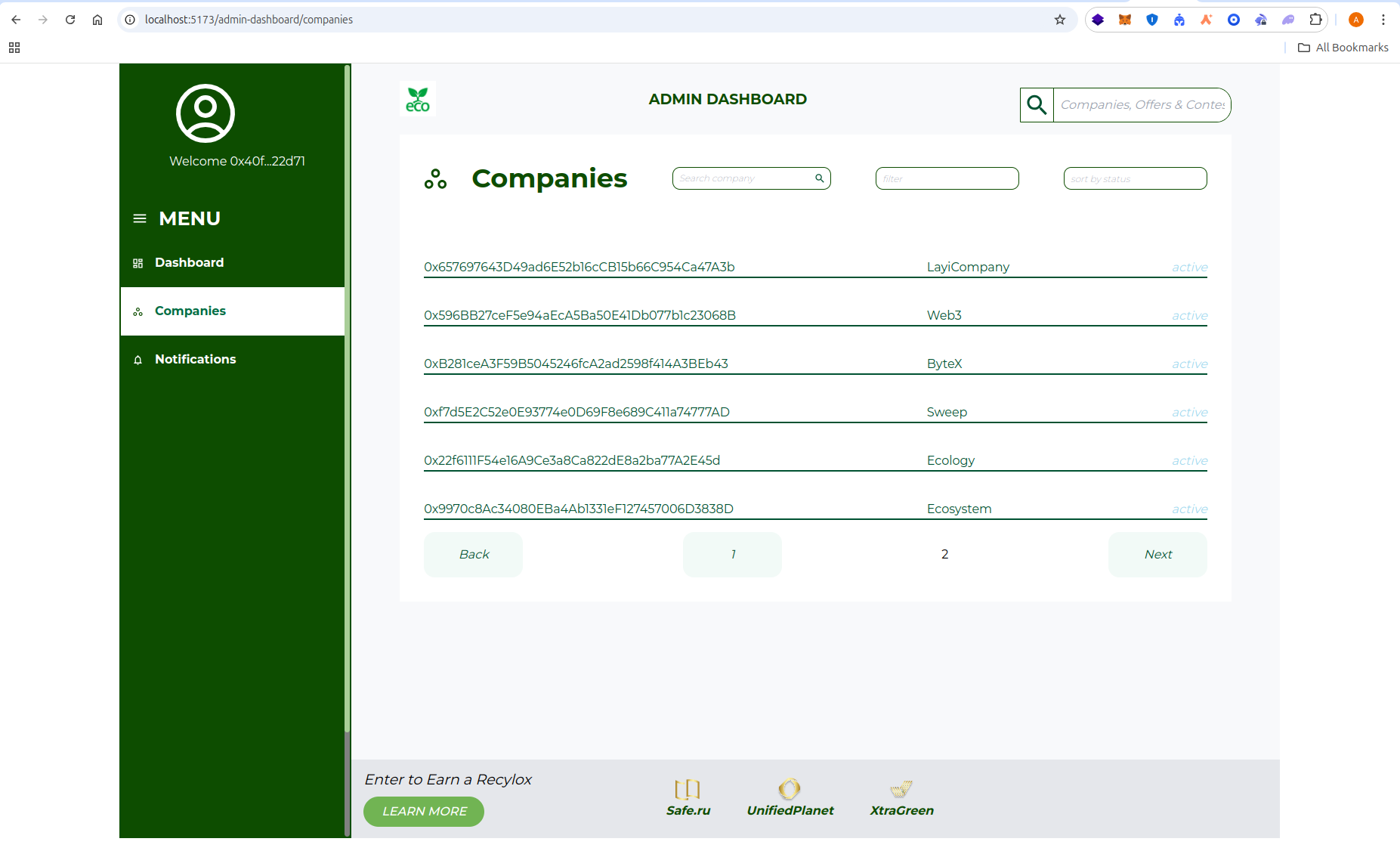Viewport: 1400px width, 854px height.
Task: Click the active status of ByteX
Action: point(1189,364)
